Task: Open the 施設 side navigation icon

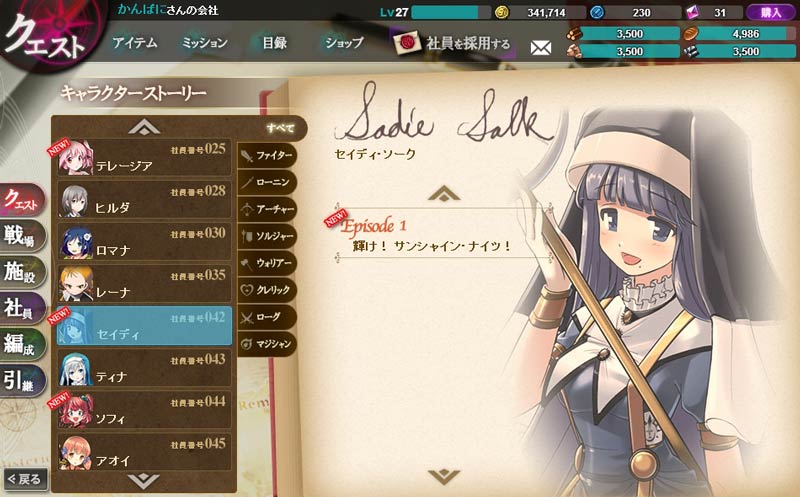Action: [x=22, y=272]
